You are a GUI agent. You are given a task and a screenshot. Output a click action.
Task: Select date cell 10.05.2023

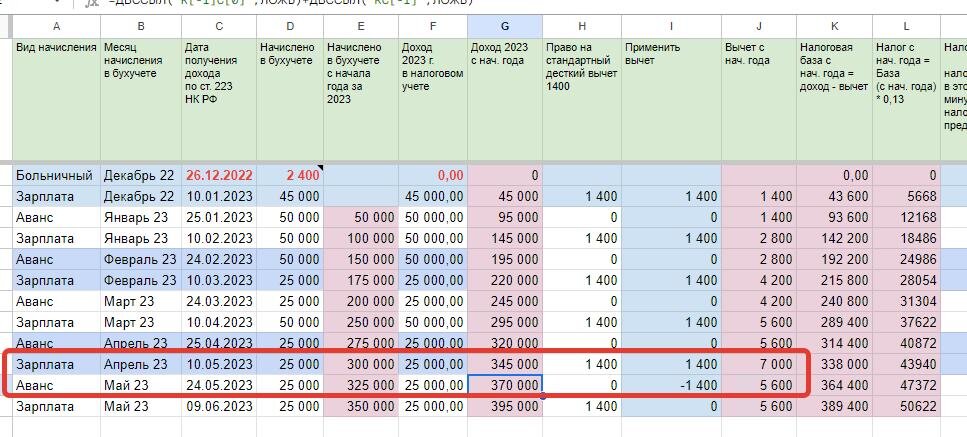219,364
